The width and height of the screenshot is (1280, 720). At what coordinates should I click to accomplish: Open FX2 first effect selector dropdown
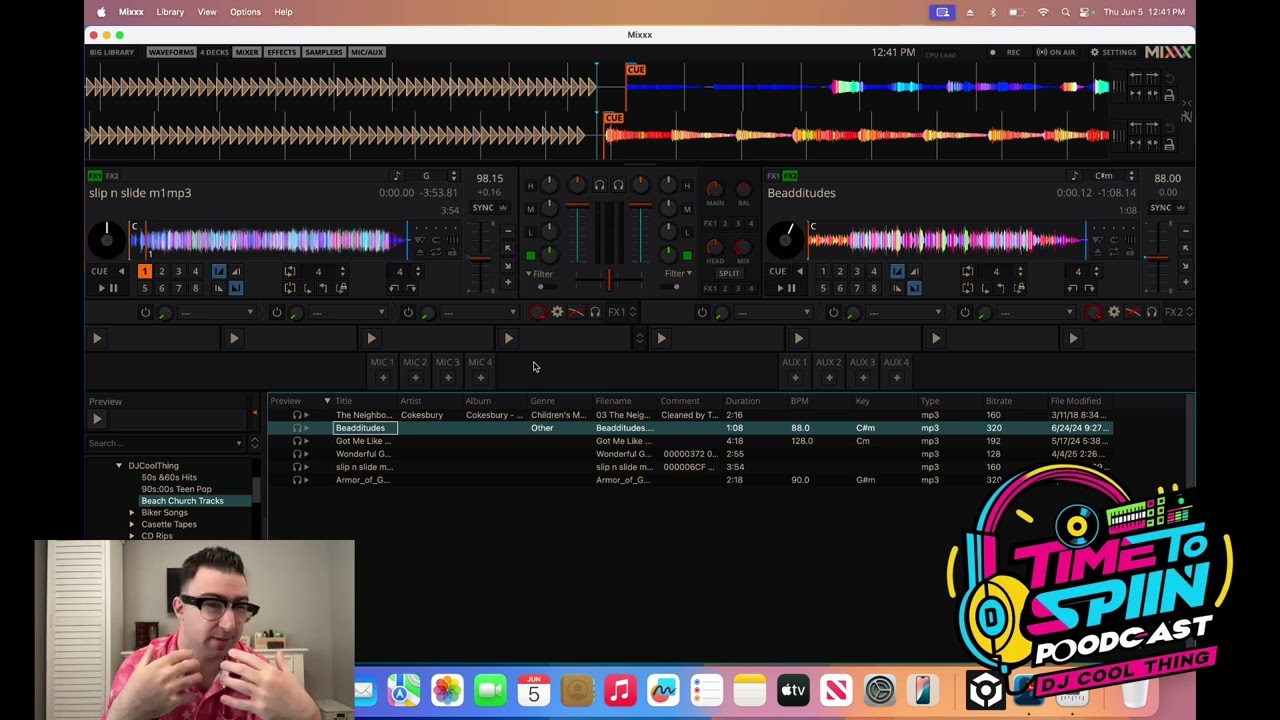(x=773, y=312)
